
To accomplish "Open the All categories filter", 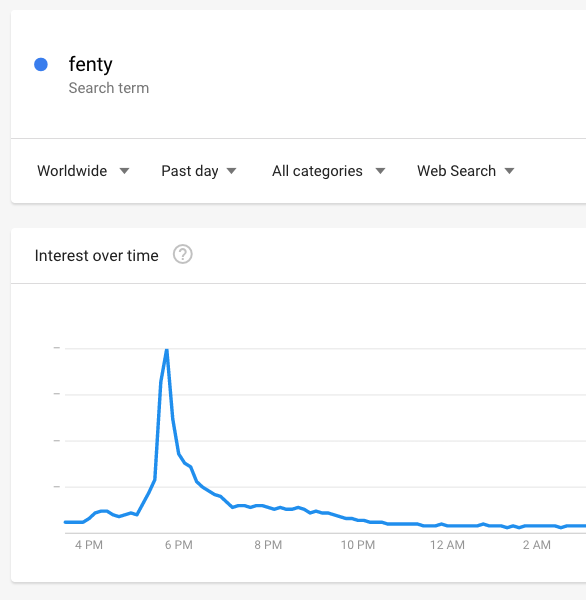I will click(x=328, y=171).
